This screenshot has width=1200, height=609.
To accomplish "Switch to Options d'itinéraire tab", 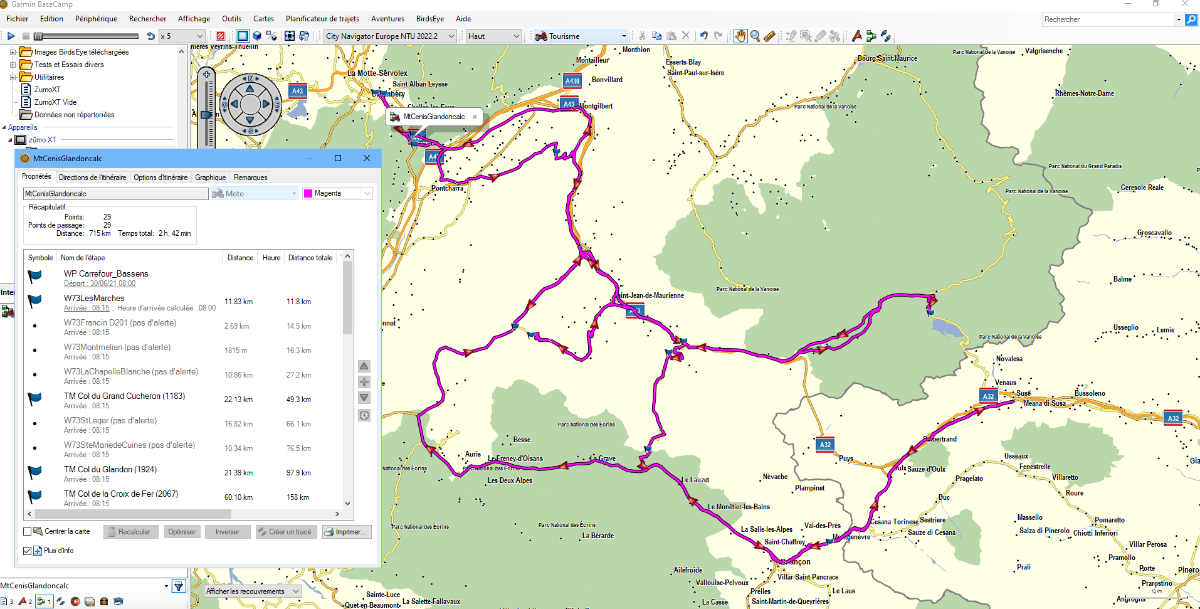I will pos(160,176).
